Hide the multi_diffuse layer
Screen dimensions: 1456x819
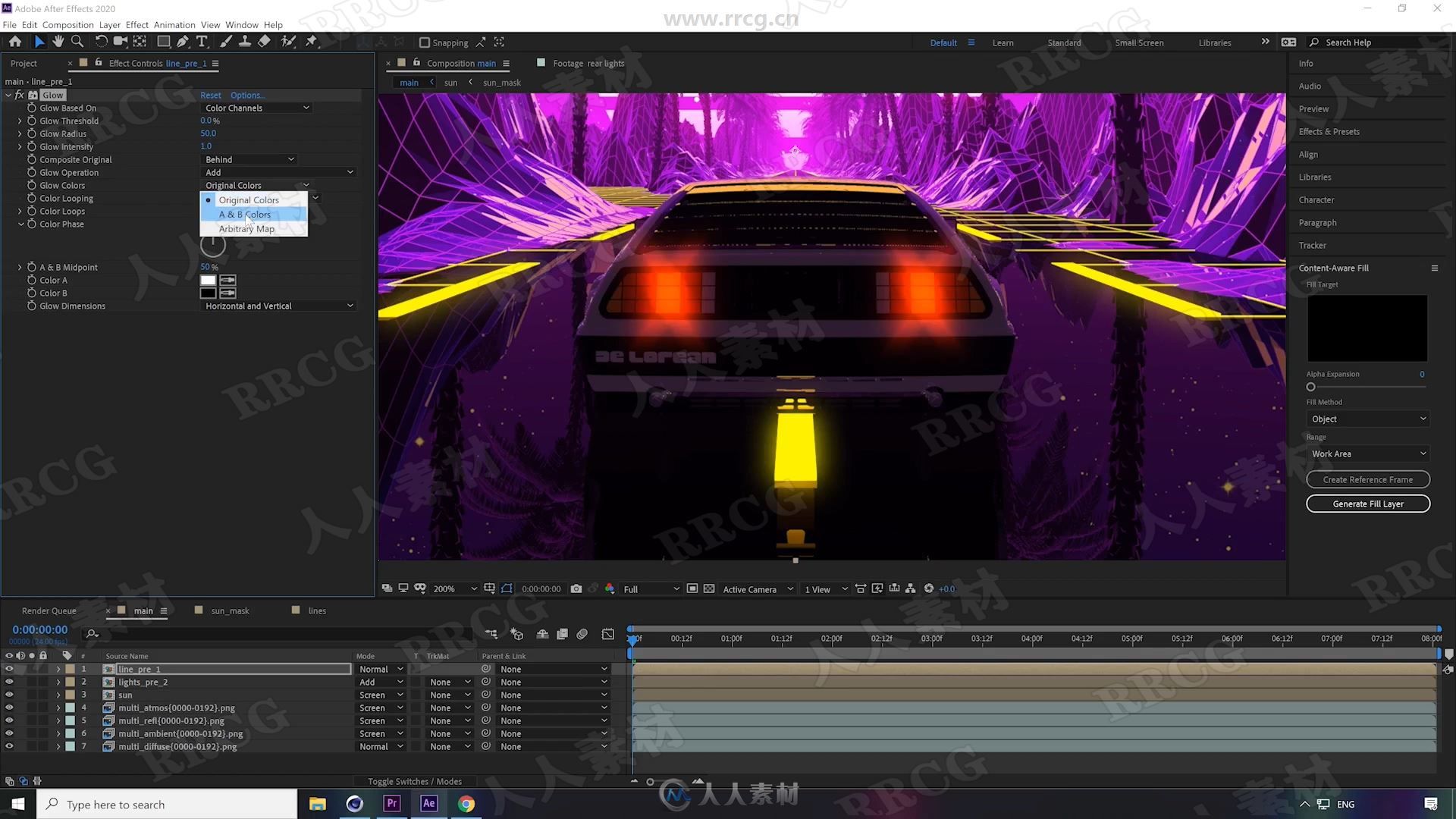pyautogui.click(x=9, y=747)
